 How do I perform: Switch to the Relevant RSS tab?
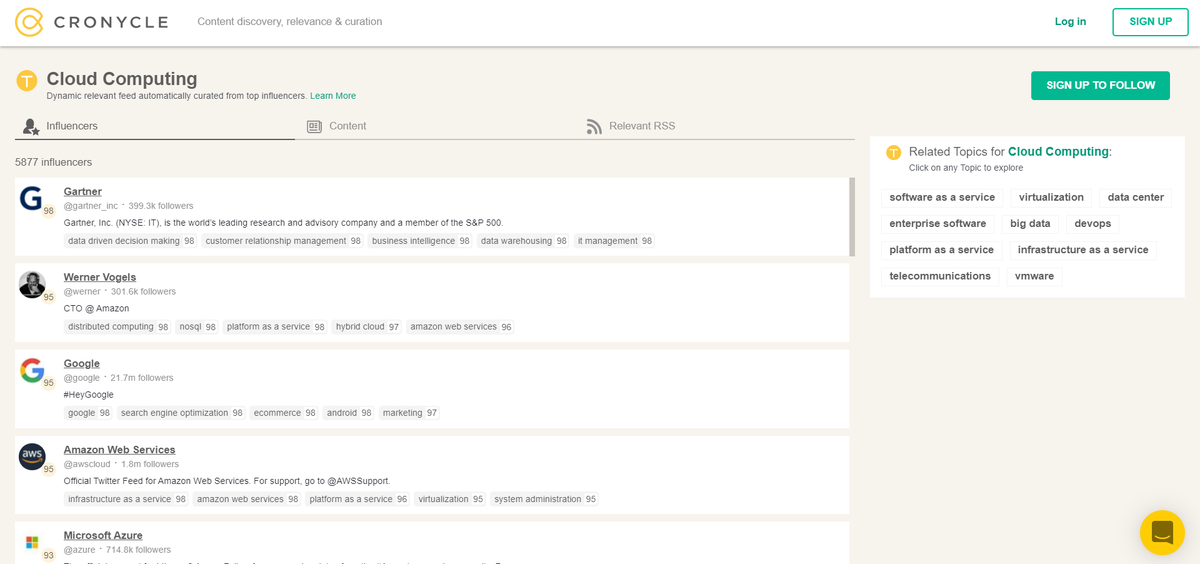(715, 126)
